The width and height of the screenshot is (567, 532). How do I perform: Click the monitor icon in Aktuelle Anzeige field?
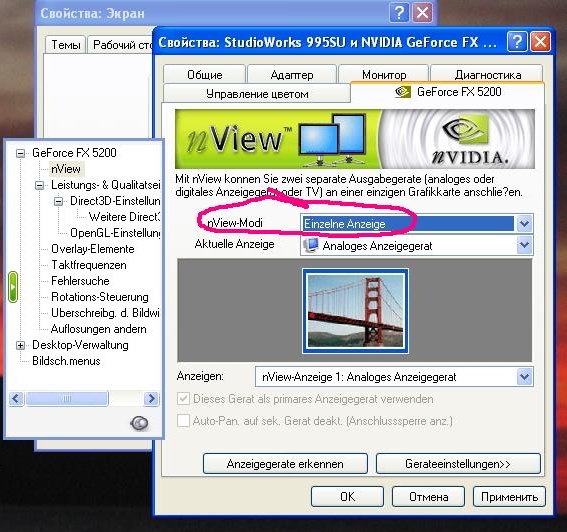pyautogui.click(x=311, y=246)
